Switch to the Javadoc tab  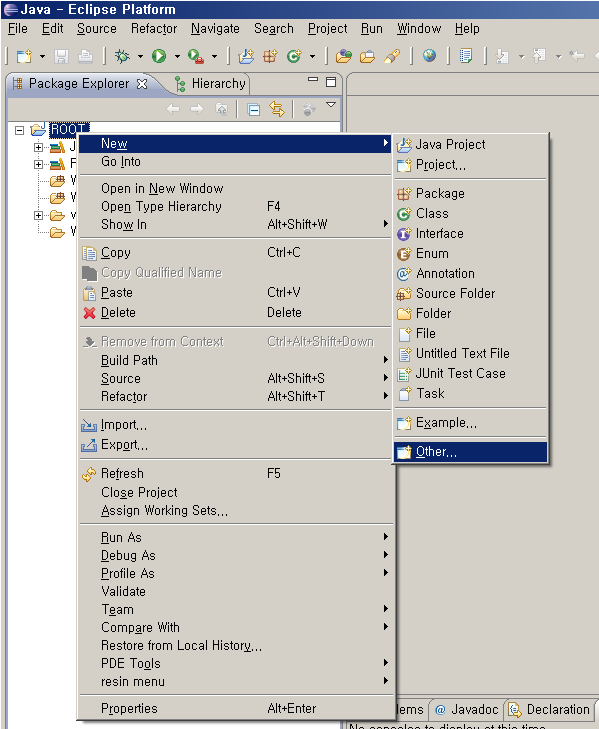pyautogui.click(x=466, y=709)
